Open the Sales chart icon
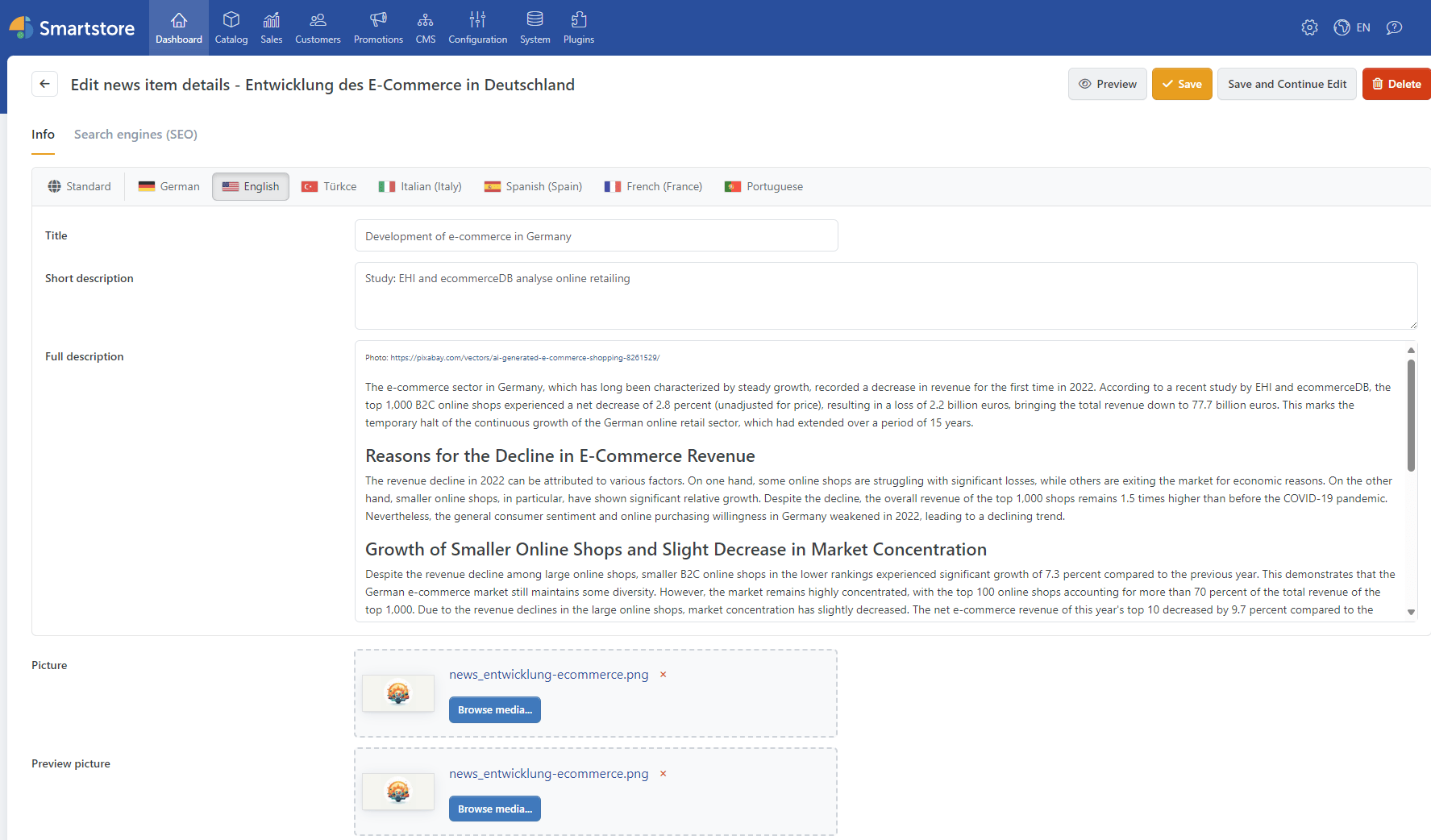1431x840 pixels. [272, 20]
